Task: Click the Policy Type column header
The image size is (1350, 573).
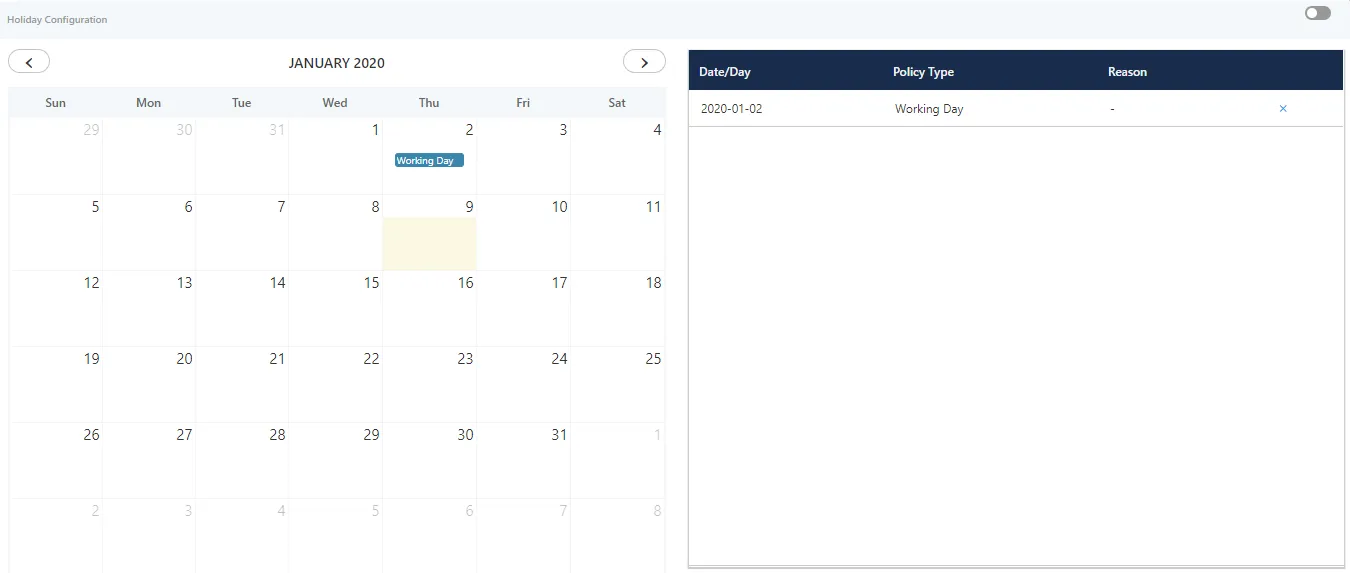Action: (x=923, y=72)
